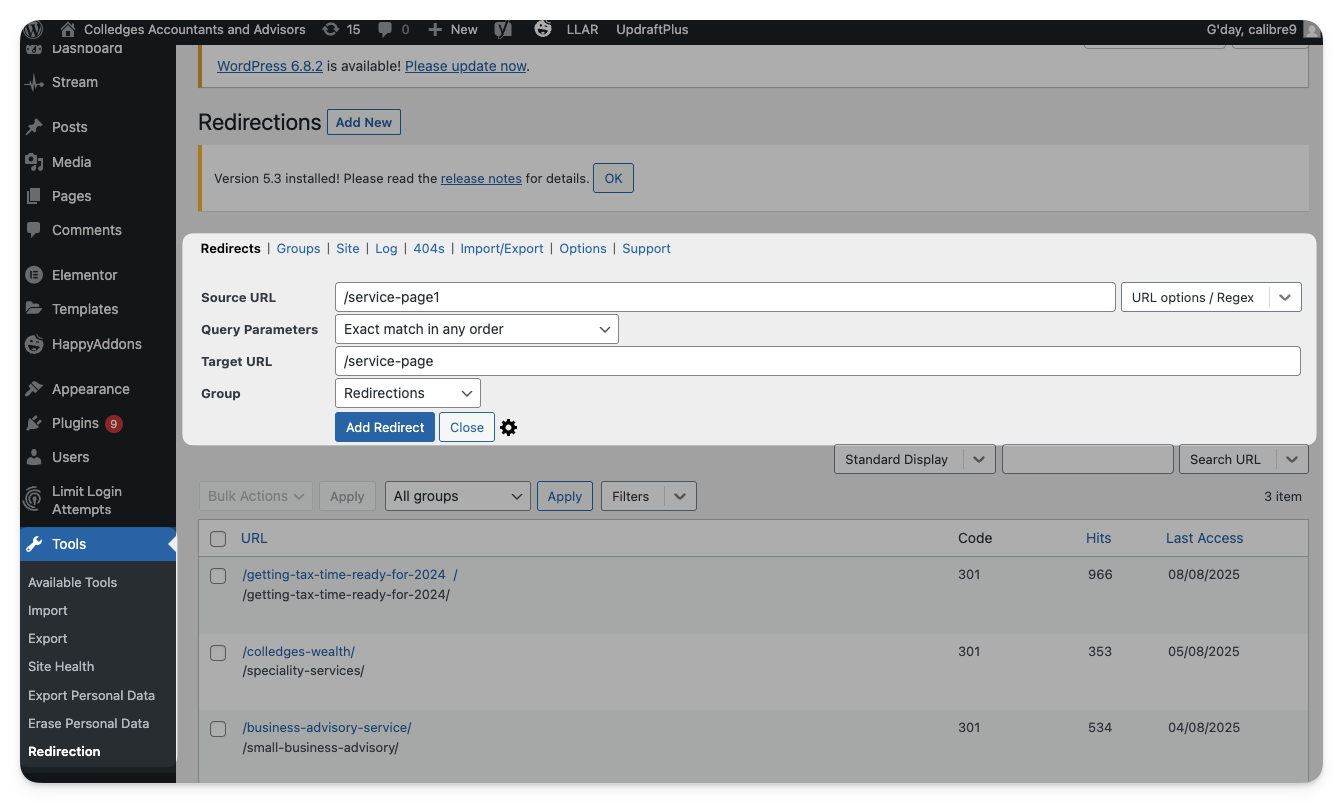1343x803 pixels.
Task: Open the release notes link
Action: pyautogui.click(x=481, y=179)
